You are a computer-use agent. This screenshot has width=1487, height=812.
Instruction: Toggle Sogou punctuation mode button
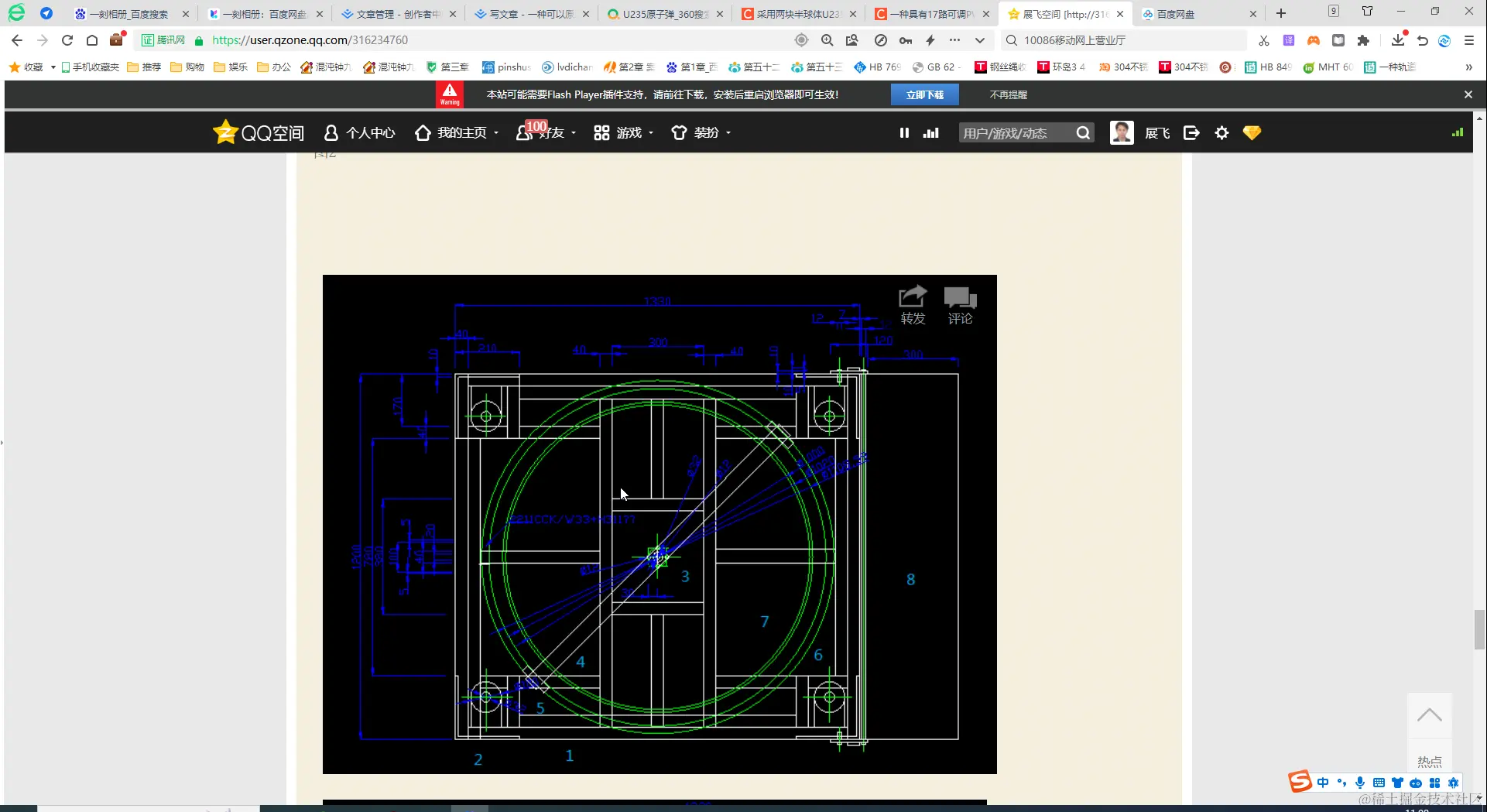(x=1341, y=783)
